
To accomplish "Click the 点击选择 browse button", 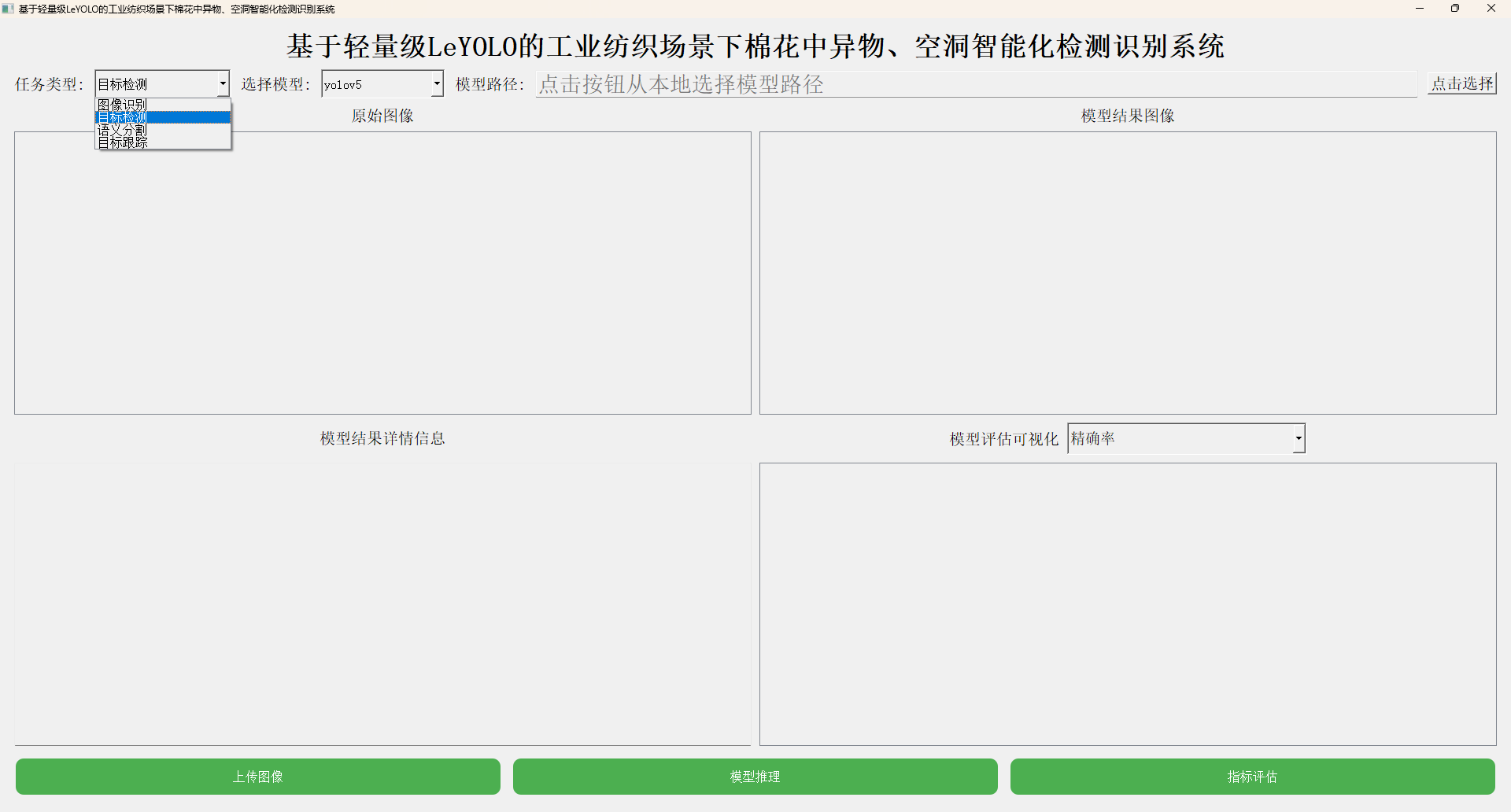I will (1462, 83).
